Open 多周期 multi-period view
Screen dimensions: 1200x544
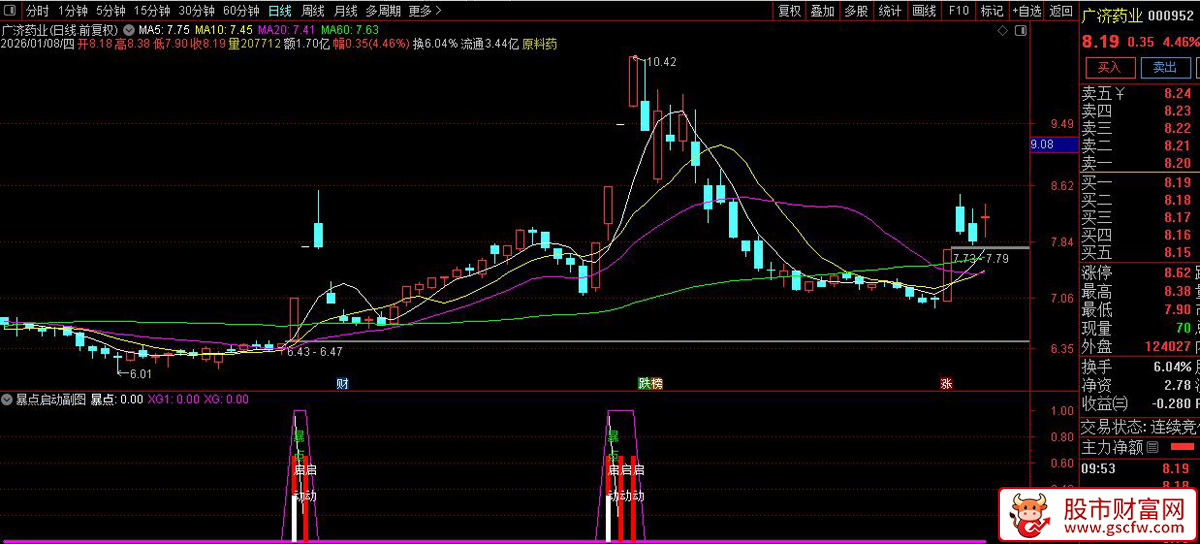pos(383,11)
